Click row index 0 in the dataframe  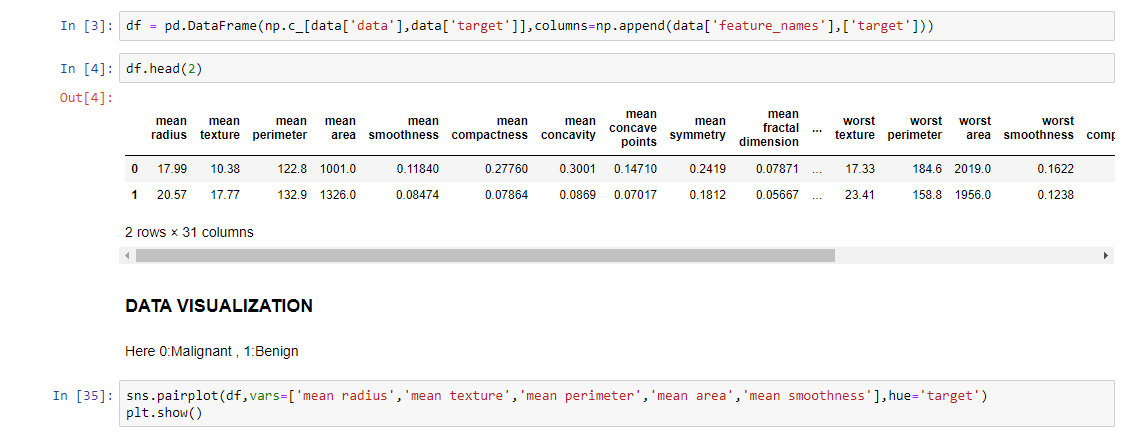pos(135,169)
